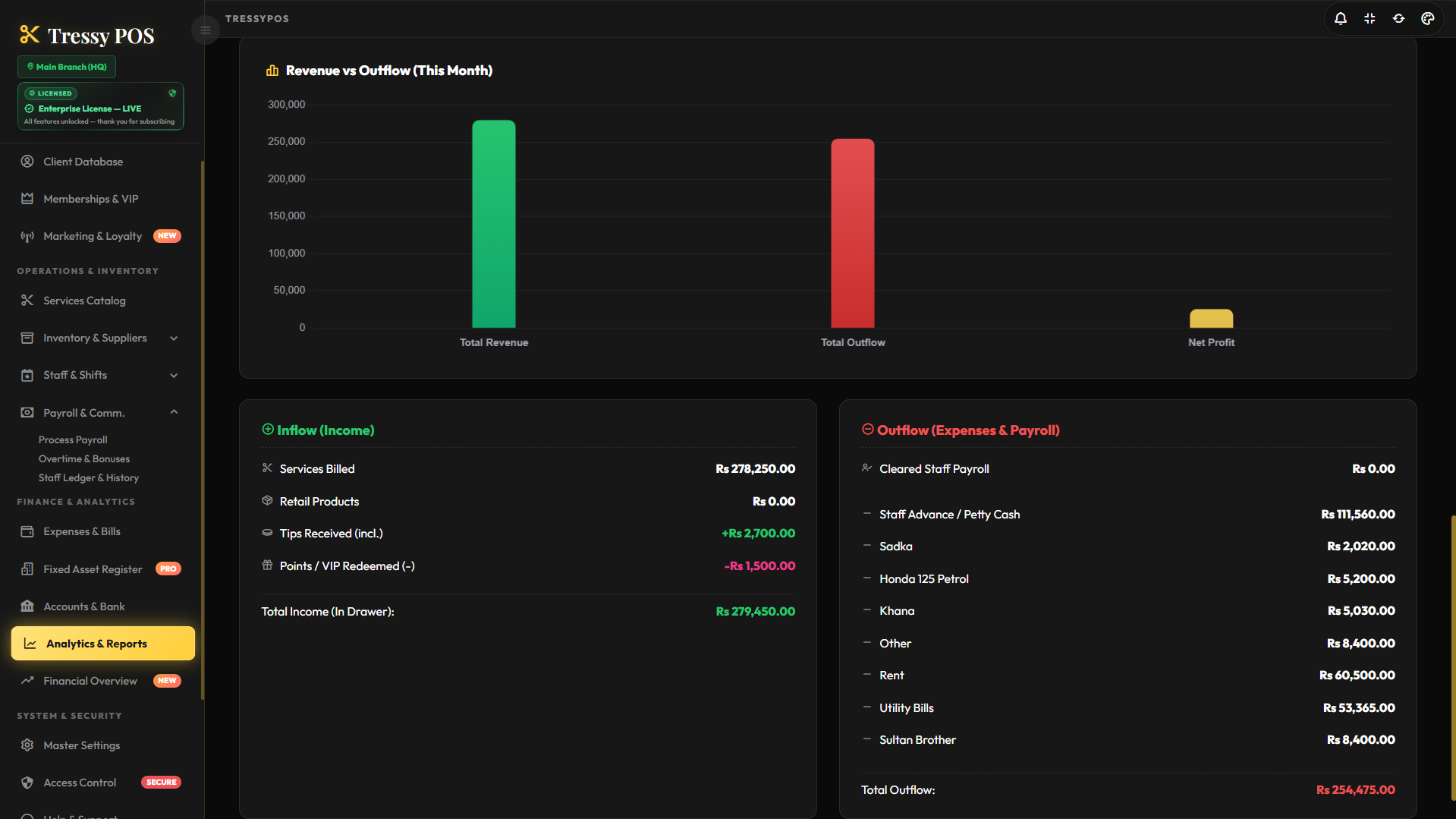This screenshot has width=1456, height=819.
Task: Click the TRESSYPOS breadcrumb text
Action: pos(257,18)
